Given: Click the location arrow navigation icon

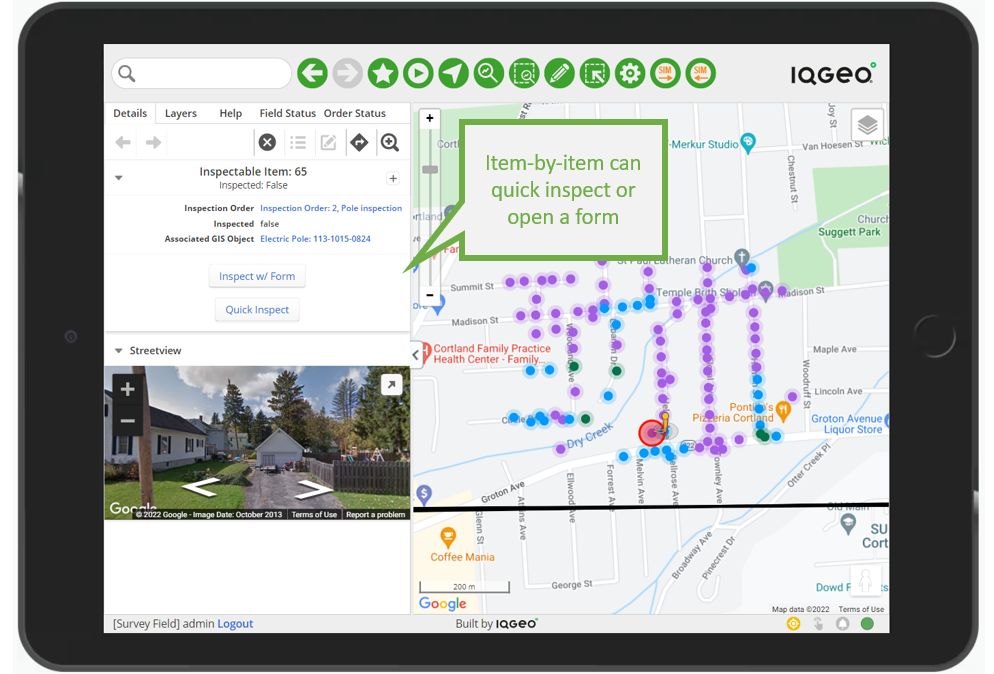Looking at the screenshot, I should pos(453,74).
